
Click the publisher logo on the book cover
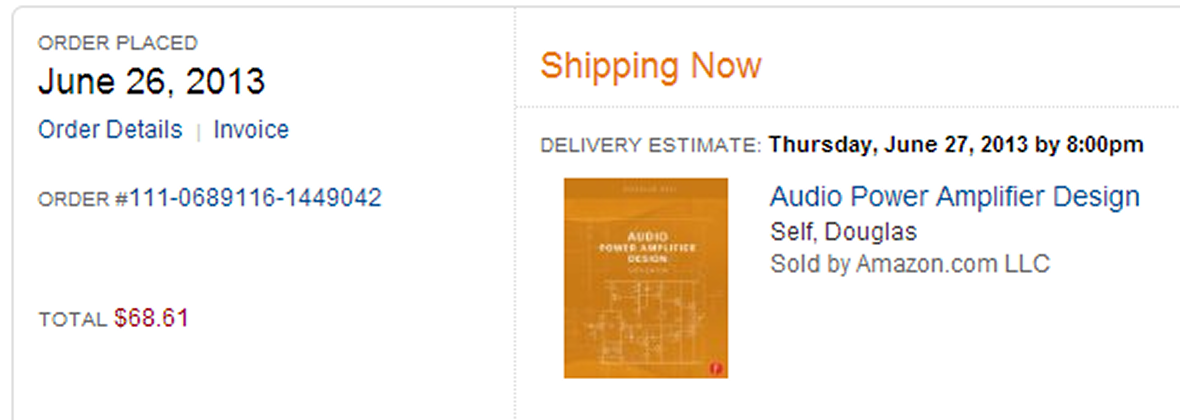(717, 368)
